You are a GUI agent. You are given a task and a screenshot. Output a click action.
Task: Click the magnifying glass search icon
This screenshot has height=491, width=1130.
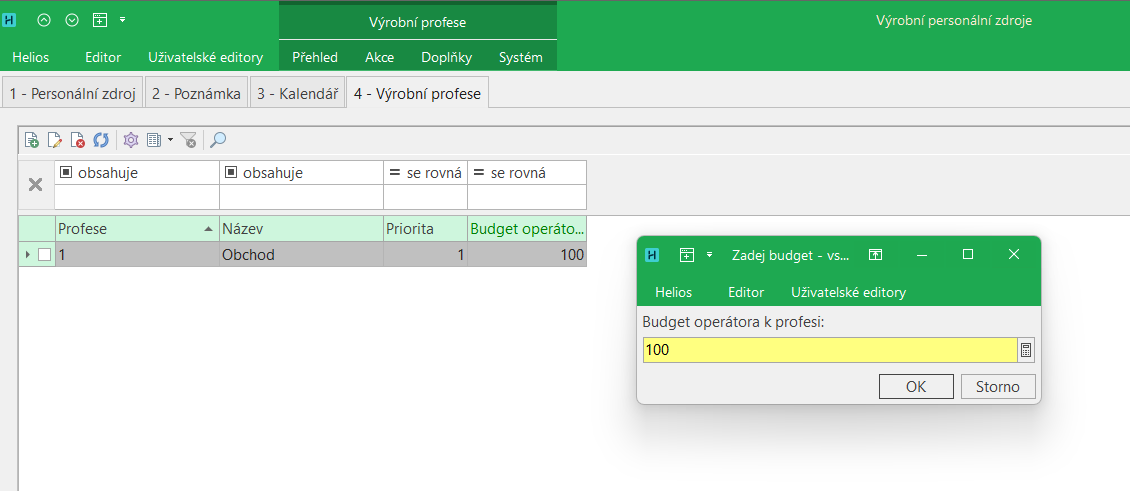218,141
